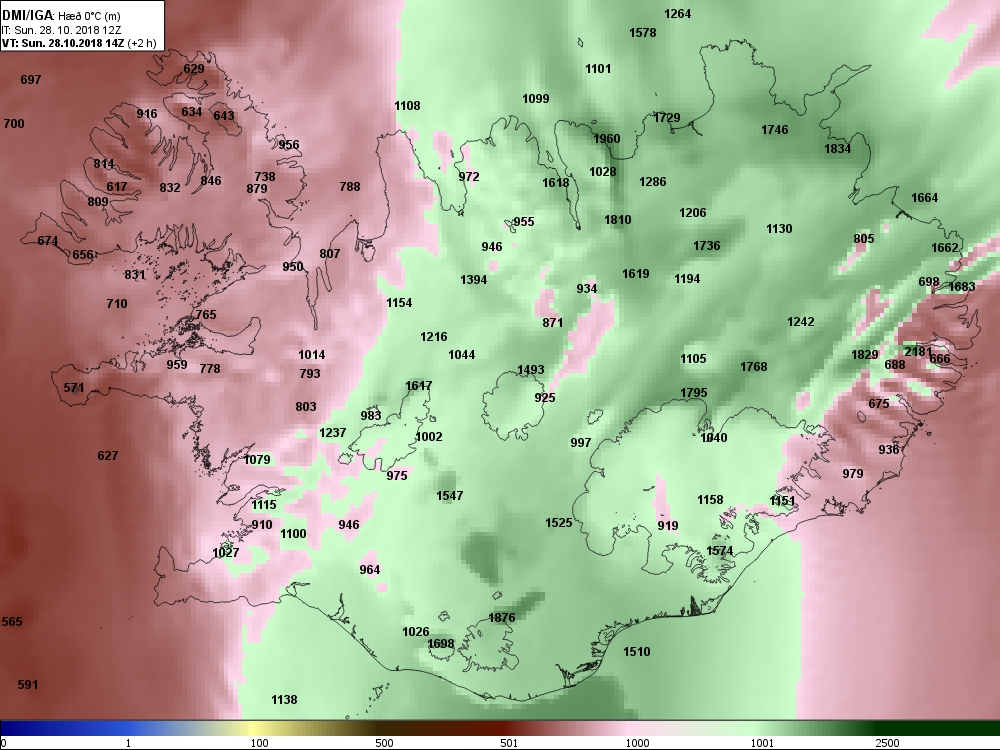Click the map value 788
Image resolution: width=1000 pixels, height=750 pixels.
coord(350,187)
